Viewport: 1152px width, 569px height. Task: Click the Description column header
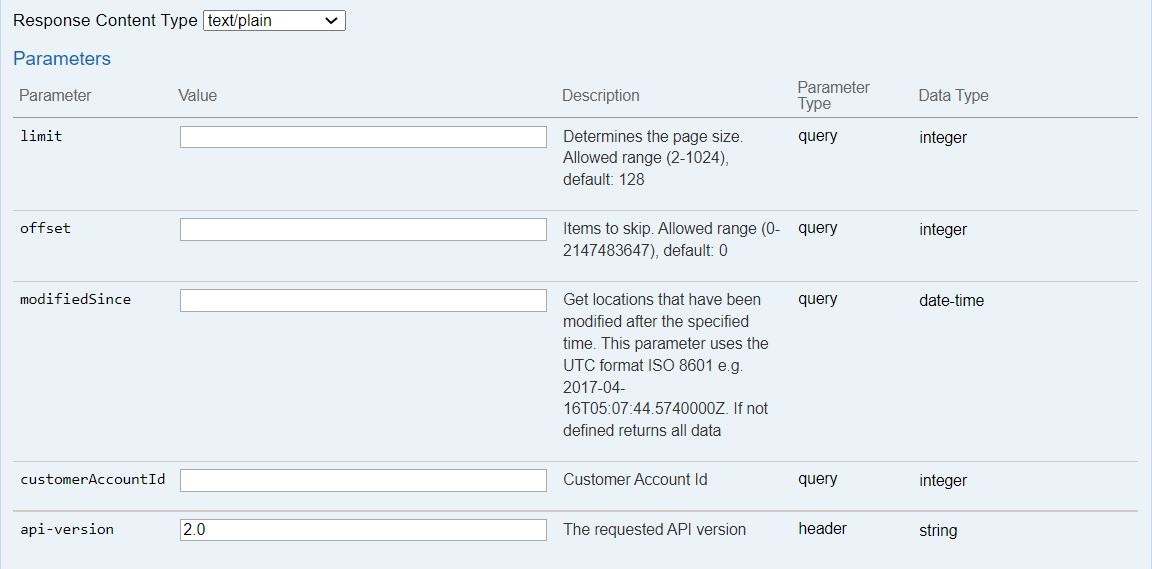coord(600,96)
